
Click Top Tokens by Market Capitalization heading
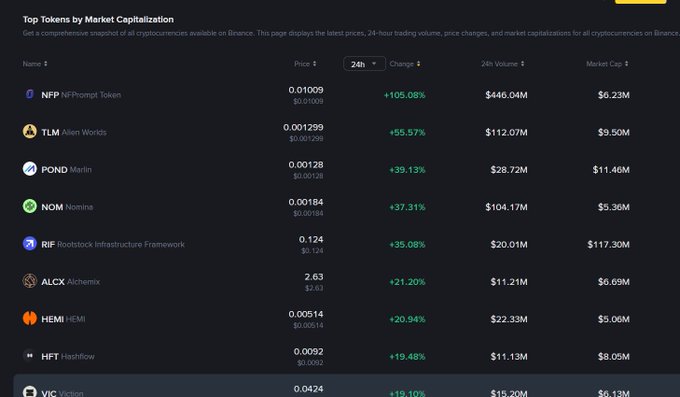[98, 20]
